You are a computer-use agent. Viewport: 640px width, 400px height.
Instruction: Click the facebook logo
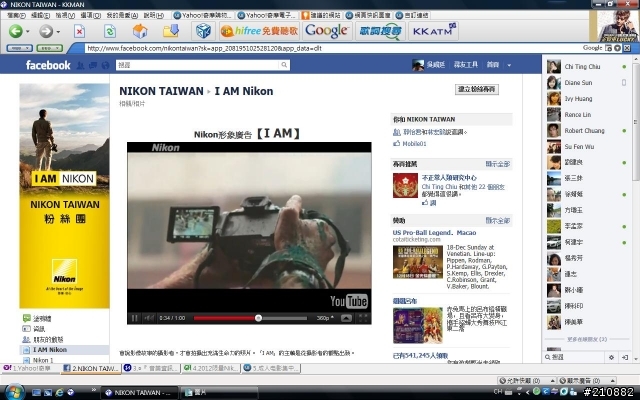[x=48, y=65]
